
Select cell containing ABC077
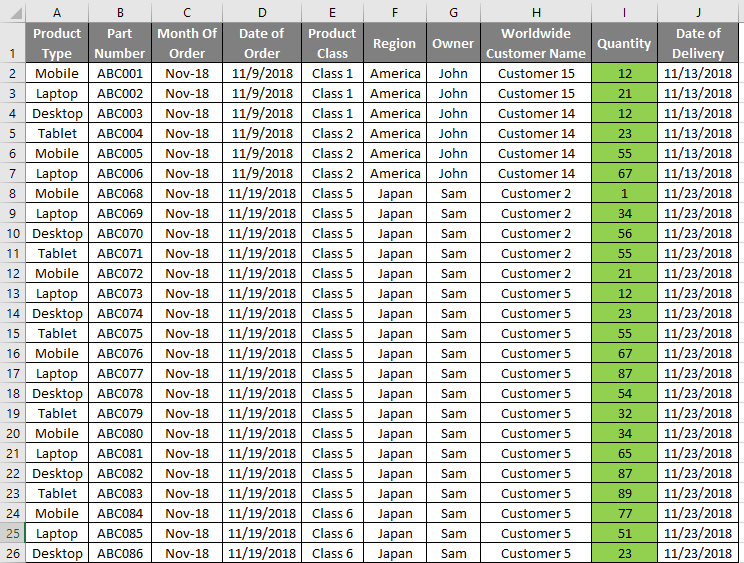pyautogui.click(x=120, y=373)
